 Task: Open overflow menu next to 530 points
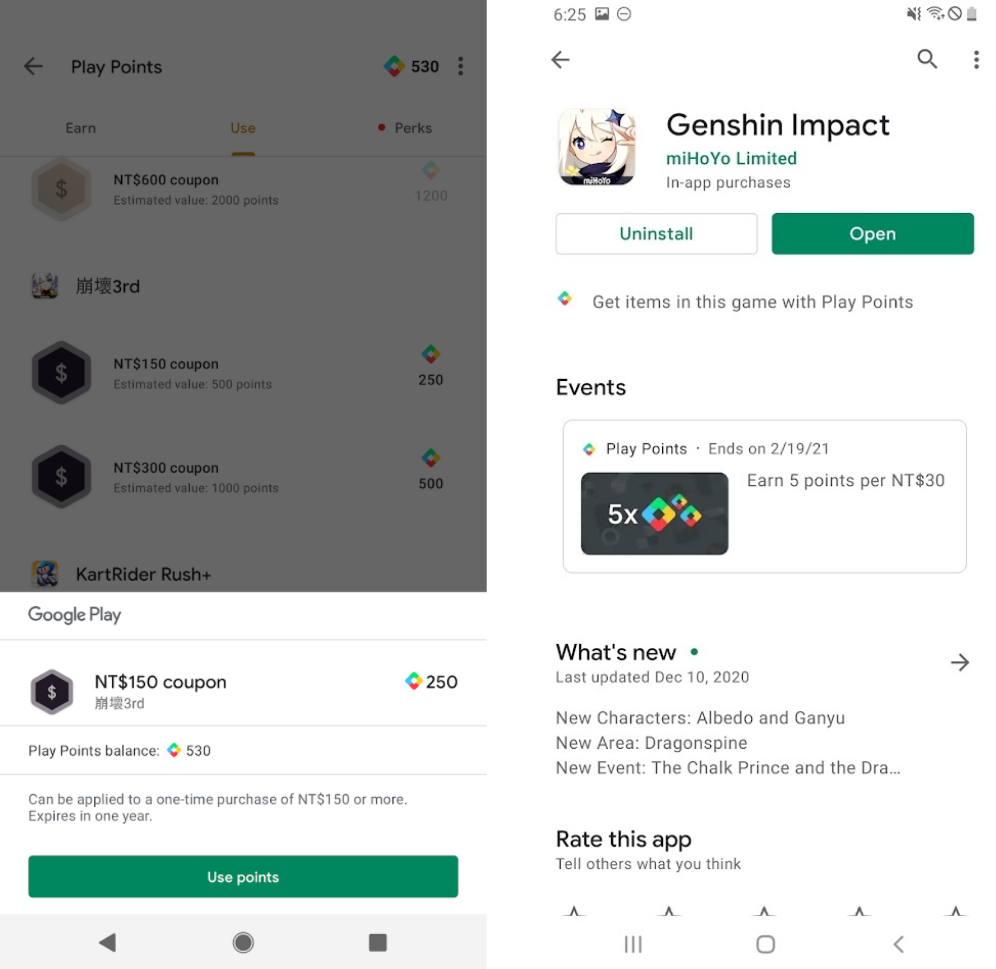pos(461,66)
